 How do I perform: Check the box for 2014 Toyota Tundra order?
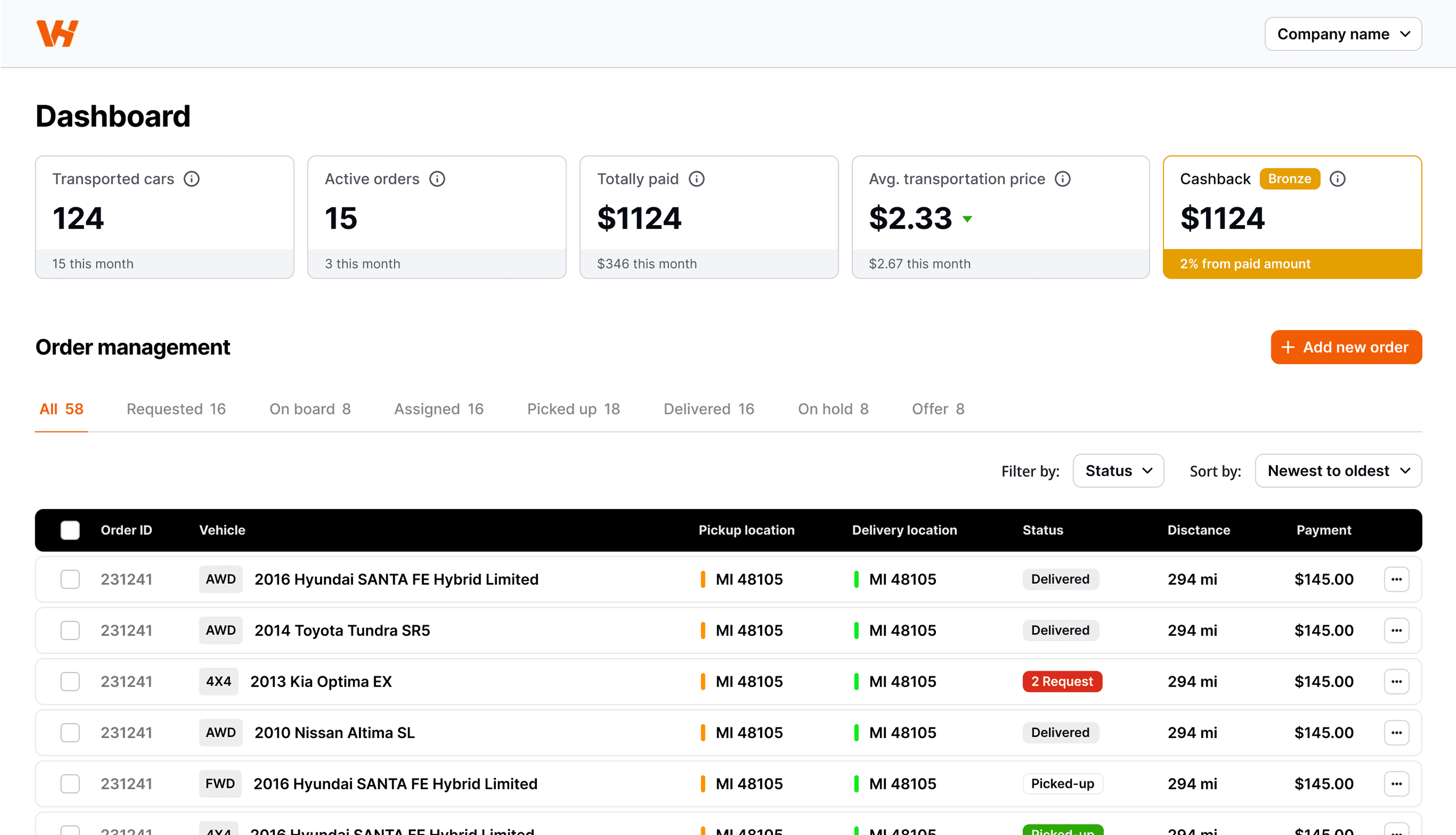[x=70, y=630]
